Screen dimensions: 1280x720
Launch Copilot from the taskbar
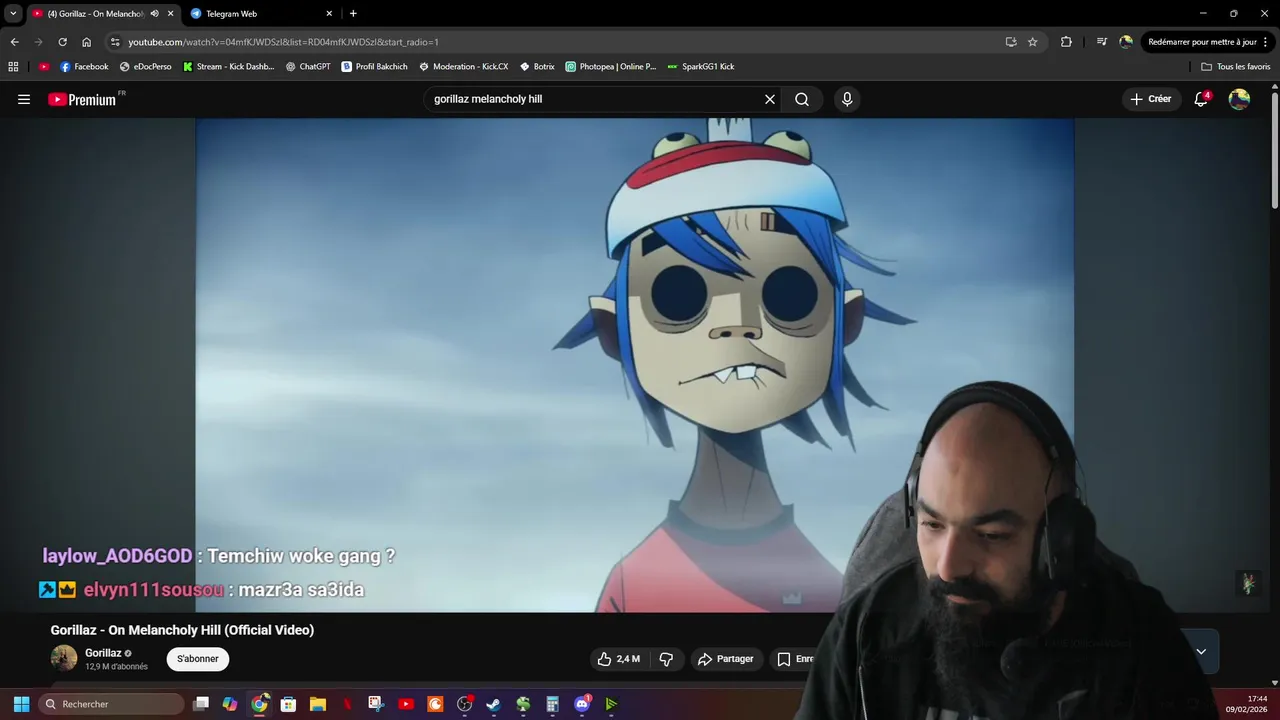[230, 704]
